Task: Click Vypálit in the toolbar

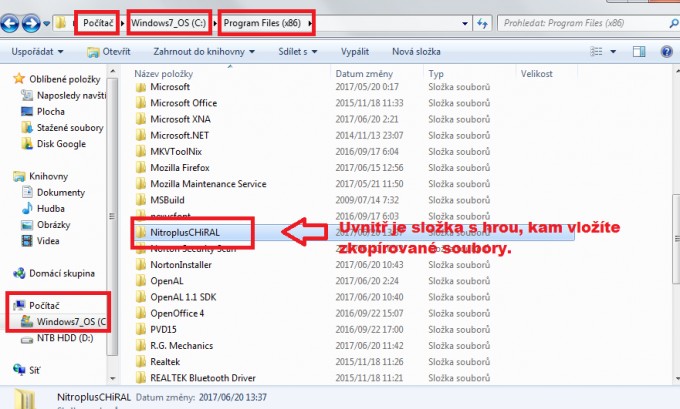Action: pos(355,52)
